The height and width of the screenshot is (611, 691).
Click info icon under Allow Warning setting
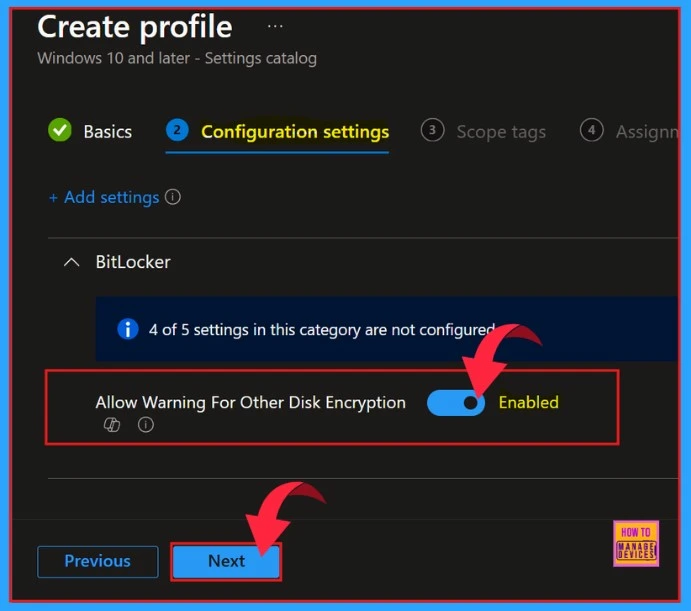pos(146,425)
